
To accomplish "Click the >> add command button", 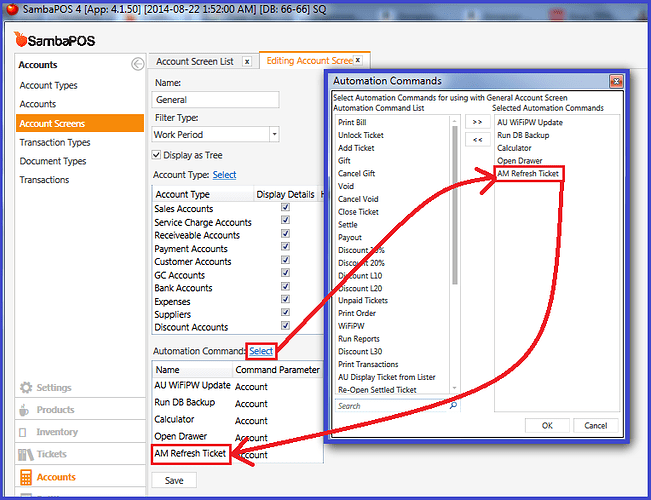I will [x=477, y=122].
